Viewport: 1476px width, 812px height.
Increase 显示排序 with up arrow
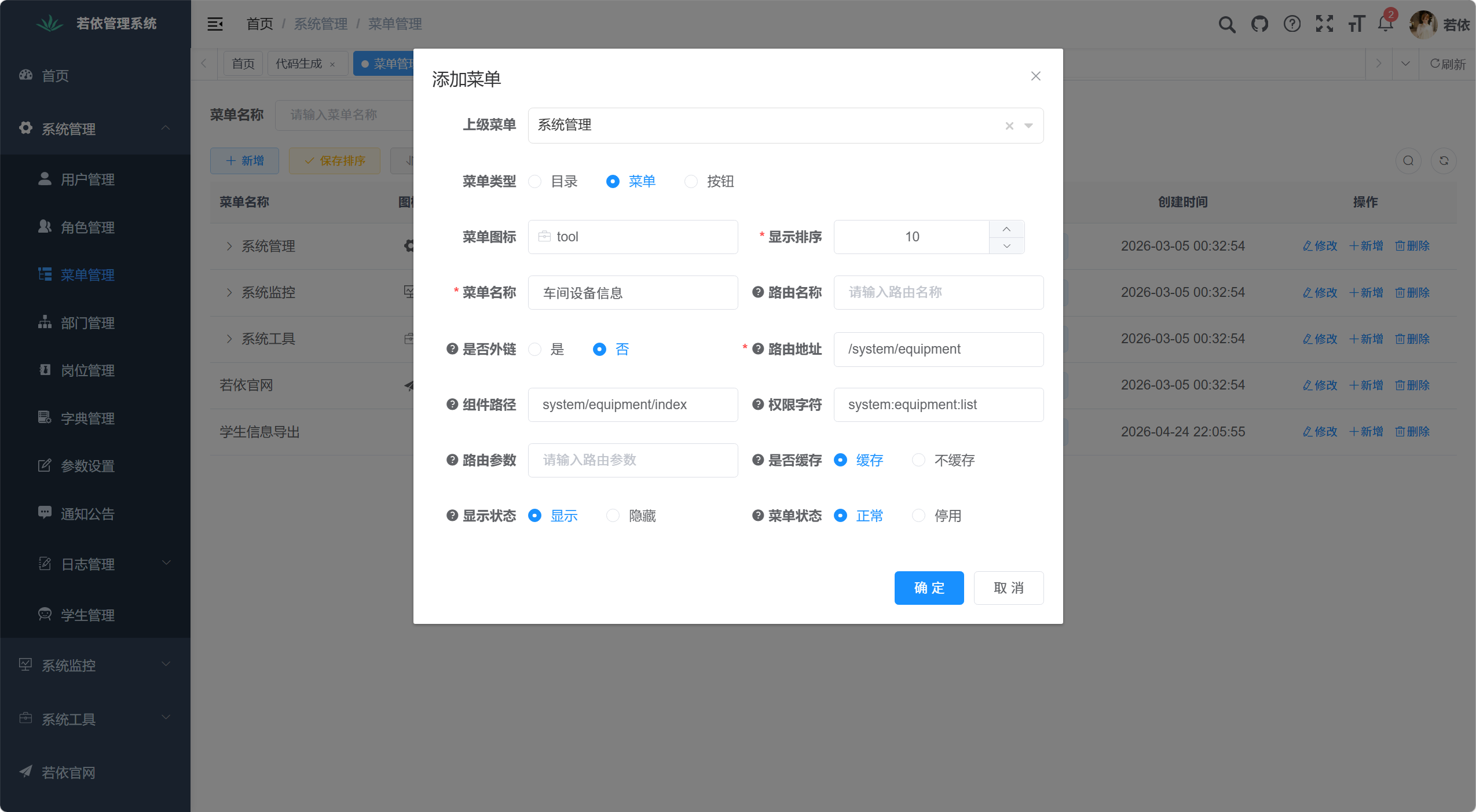(1006, 229)
